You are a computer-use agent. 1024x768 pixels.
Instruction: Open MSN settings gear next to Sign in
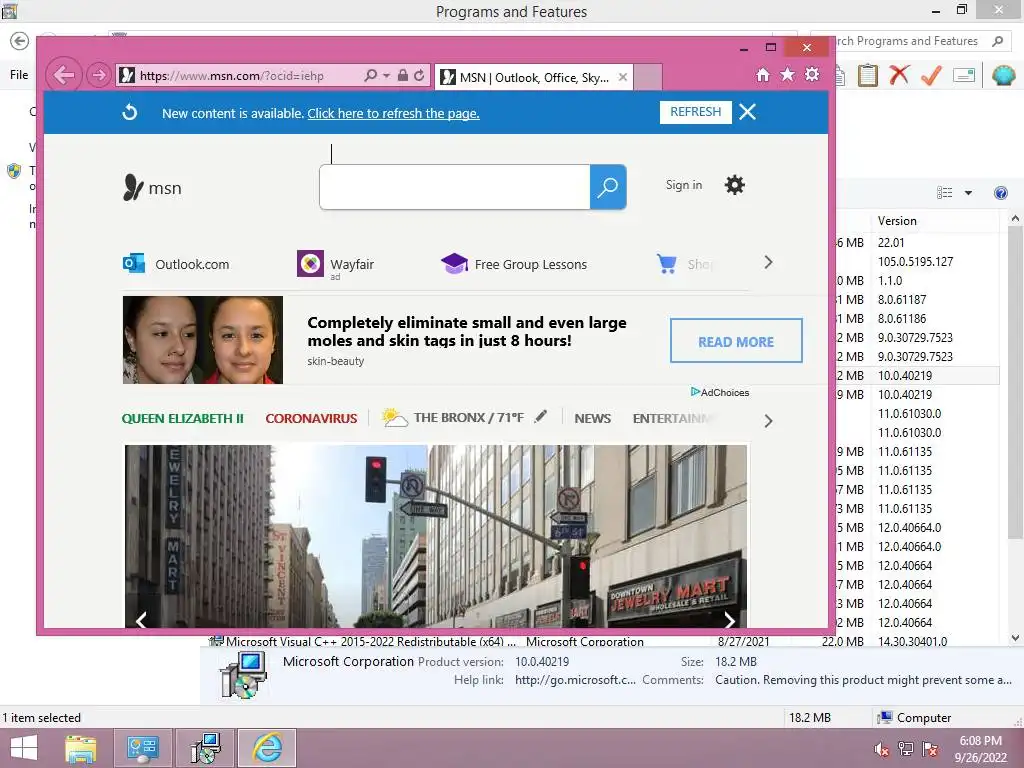click(735, 185)
